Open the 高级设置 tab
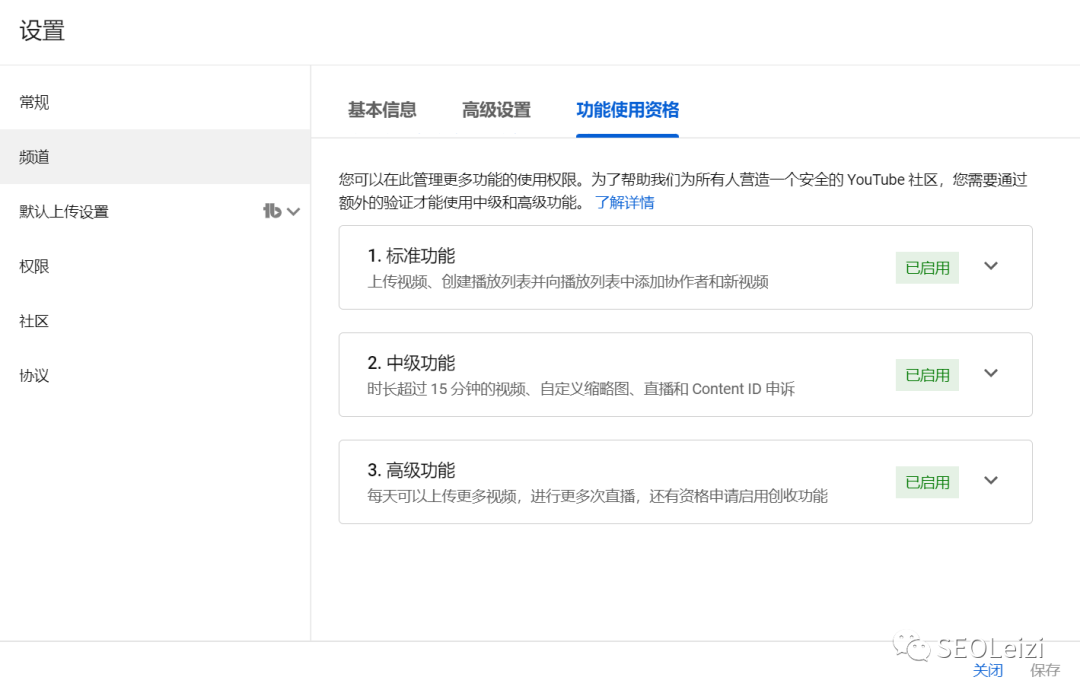Image resolution: width=1080 pixels, height=693 pixels. [496, 110]
